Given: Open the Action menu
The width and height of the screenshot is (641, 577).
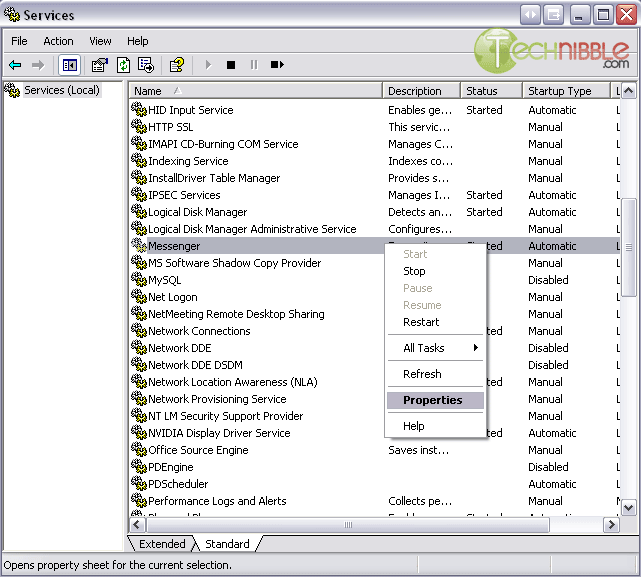Looking at the screenshot, I should (58, 41).
